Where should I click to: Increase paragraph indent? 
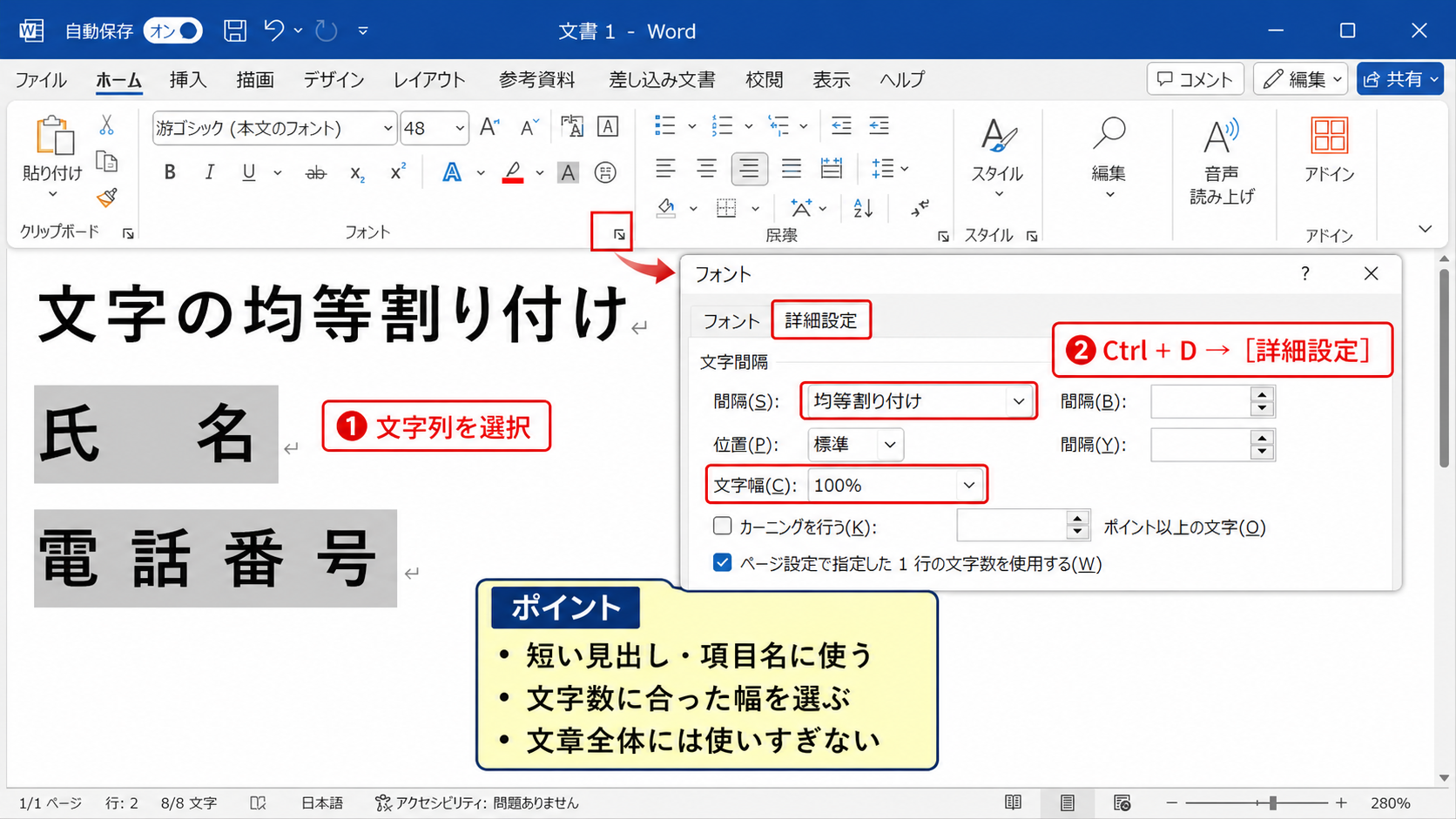[x=880, y=126]
